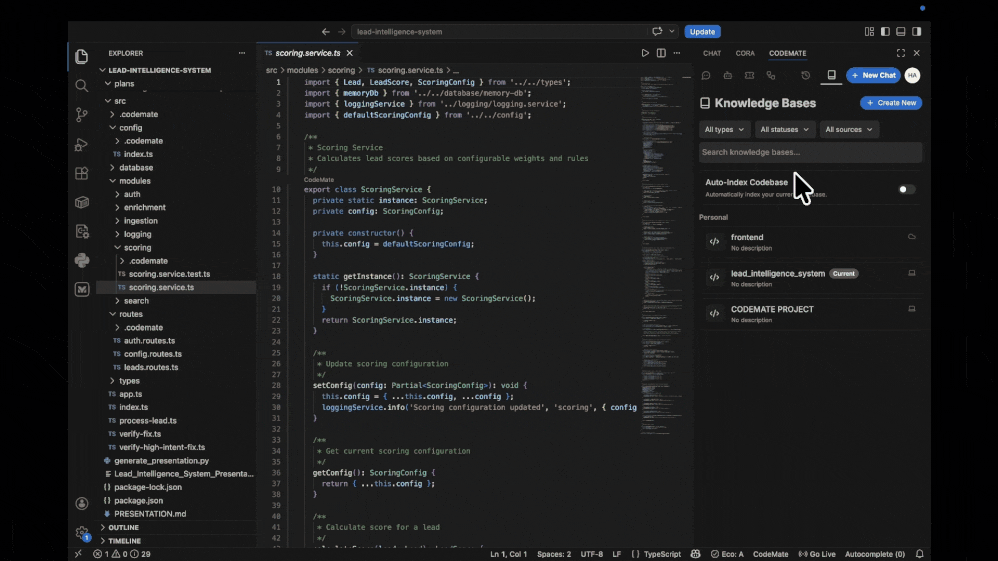Click the Search knowledge bases field
This screenshot has width=998, height=561.
810,152
